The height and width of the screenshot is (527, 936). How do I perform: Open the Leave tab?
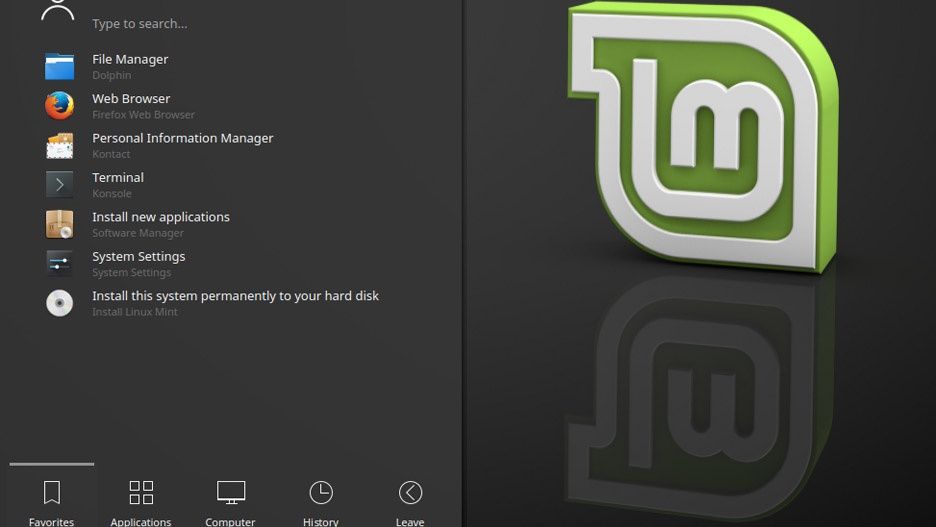(x=410, y=503)
